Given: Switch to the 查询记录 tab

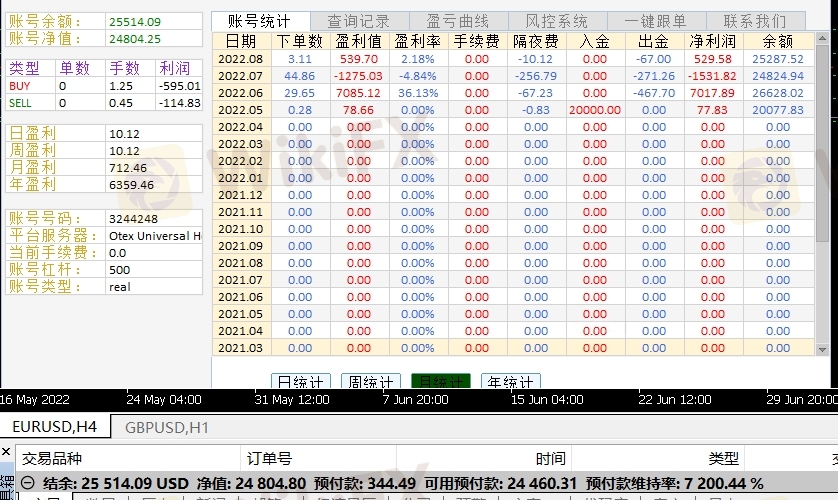Looking at the screenshot, I should pyautogui.click(x=358, y=21).
